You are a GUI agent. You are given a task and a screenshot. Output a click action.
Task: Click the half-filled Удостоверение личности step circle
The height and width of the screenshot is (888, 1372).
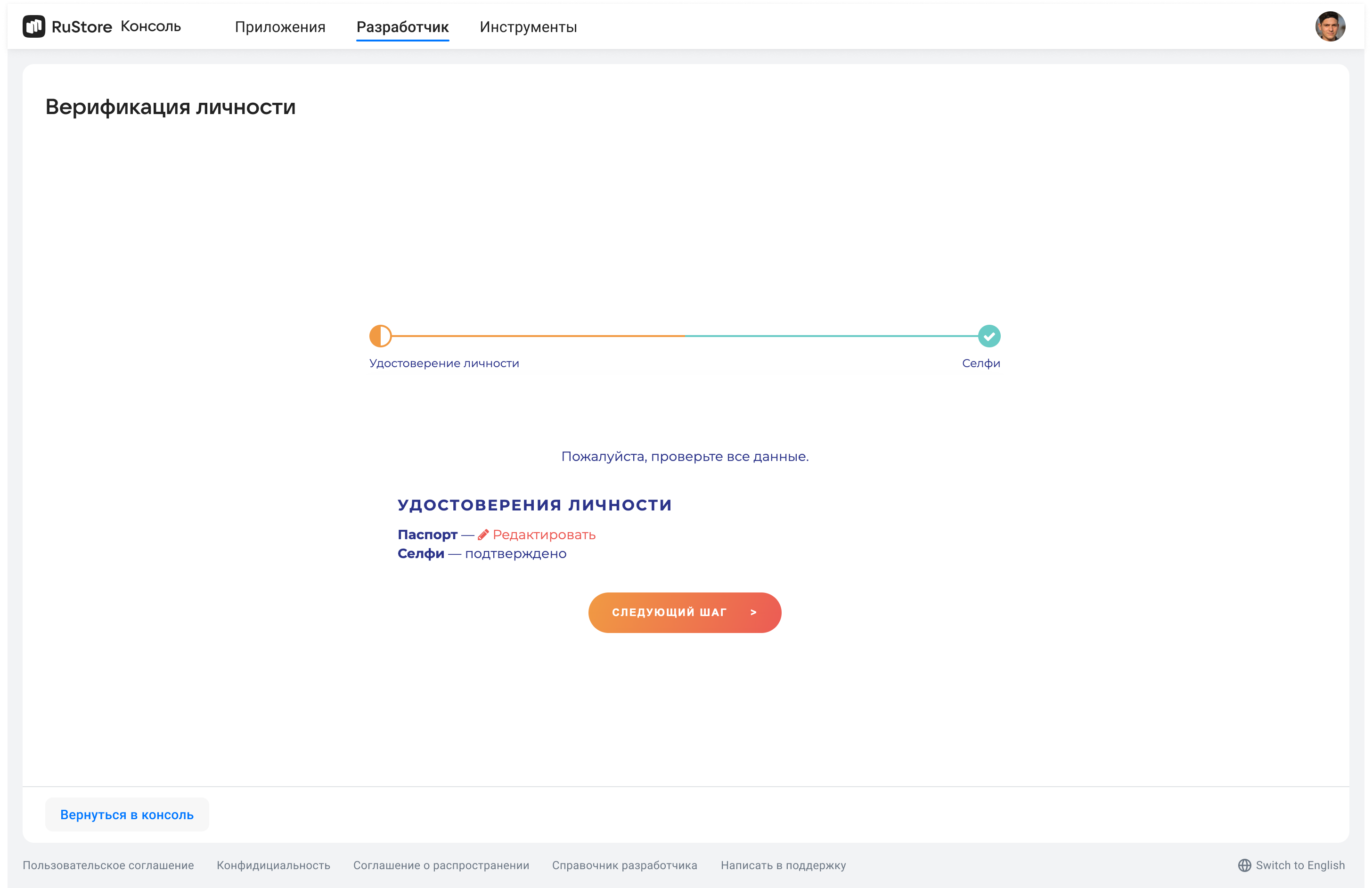point(380,336)
